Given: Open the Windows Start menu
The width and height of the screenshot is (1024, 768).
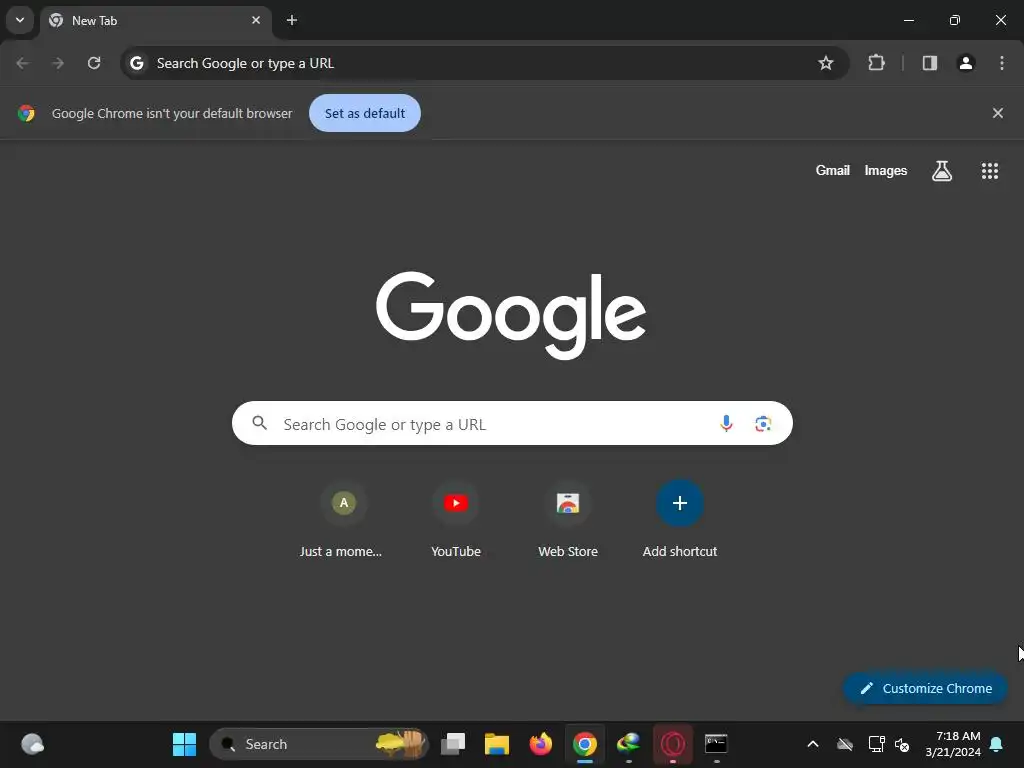Looking at the screenshot, I should [184, 744].
